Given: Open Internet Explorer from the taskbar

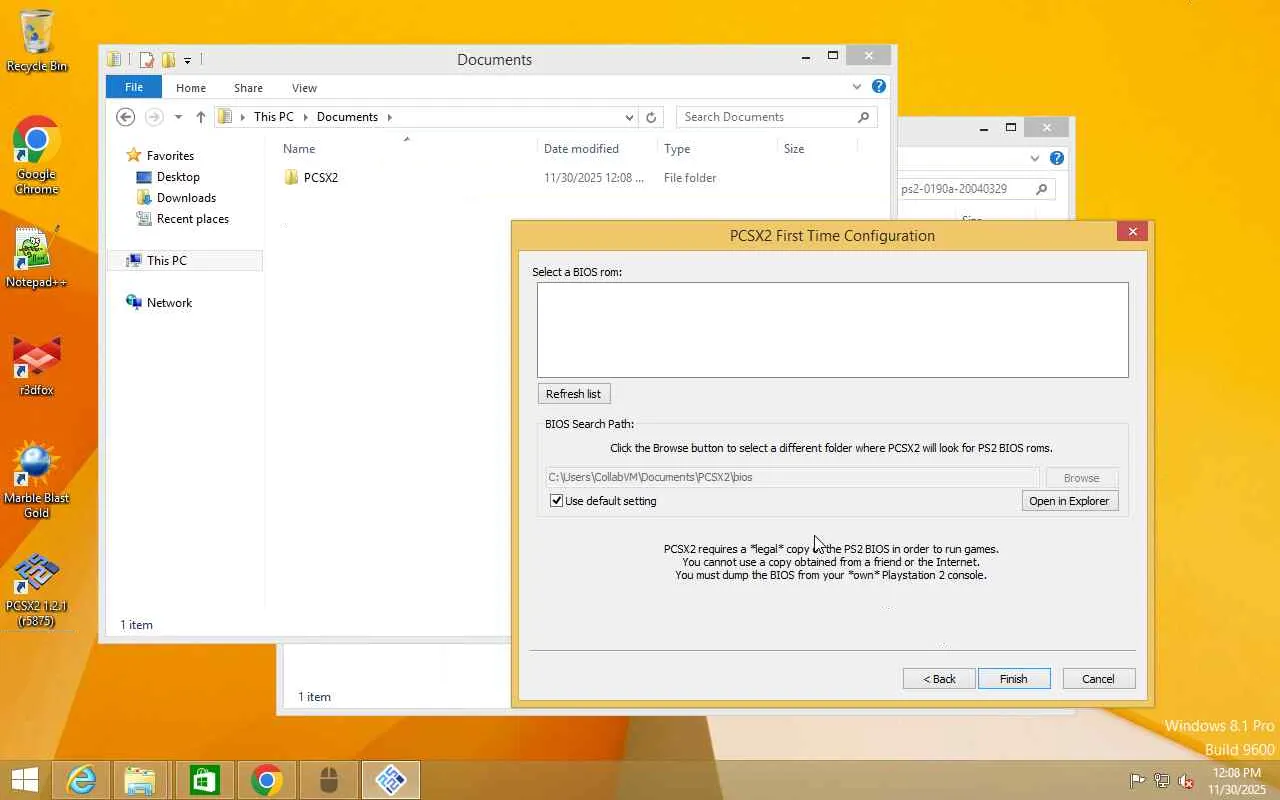Looking at the screenshot, I should click(81, 780).
